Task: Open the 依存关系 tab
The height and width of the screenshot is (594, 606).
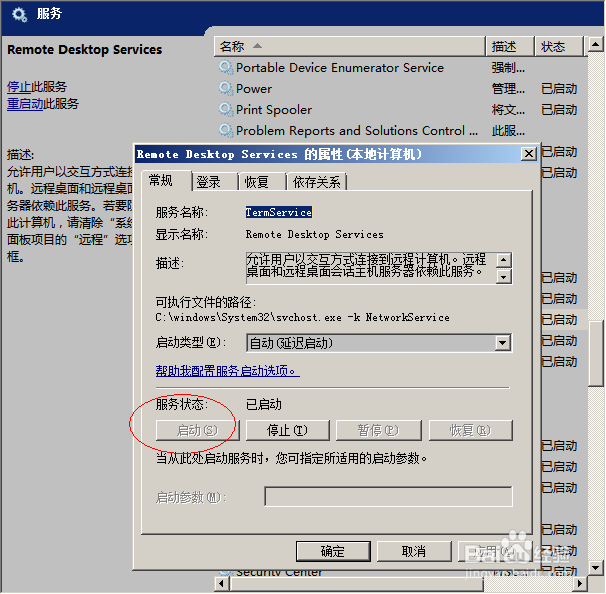Action: 317,182
